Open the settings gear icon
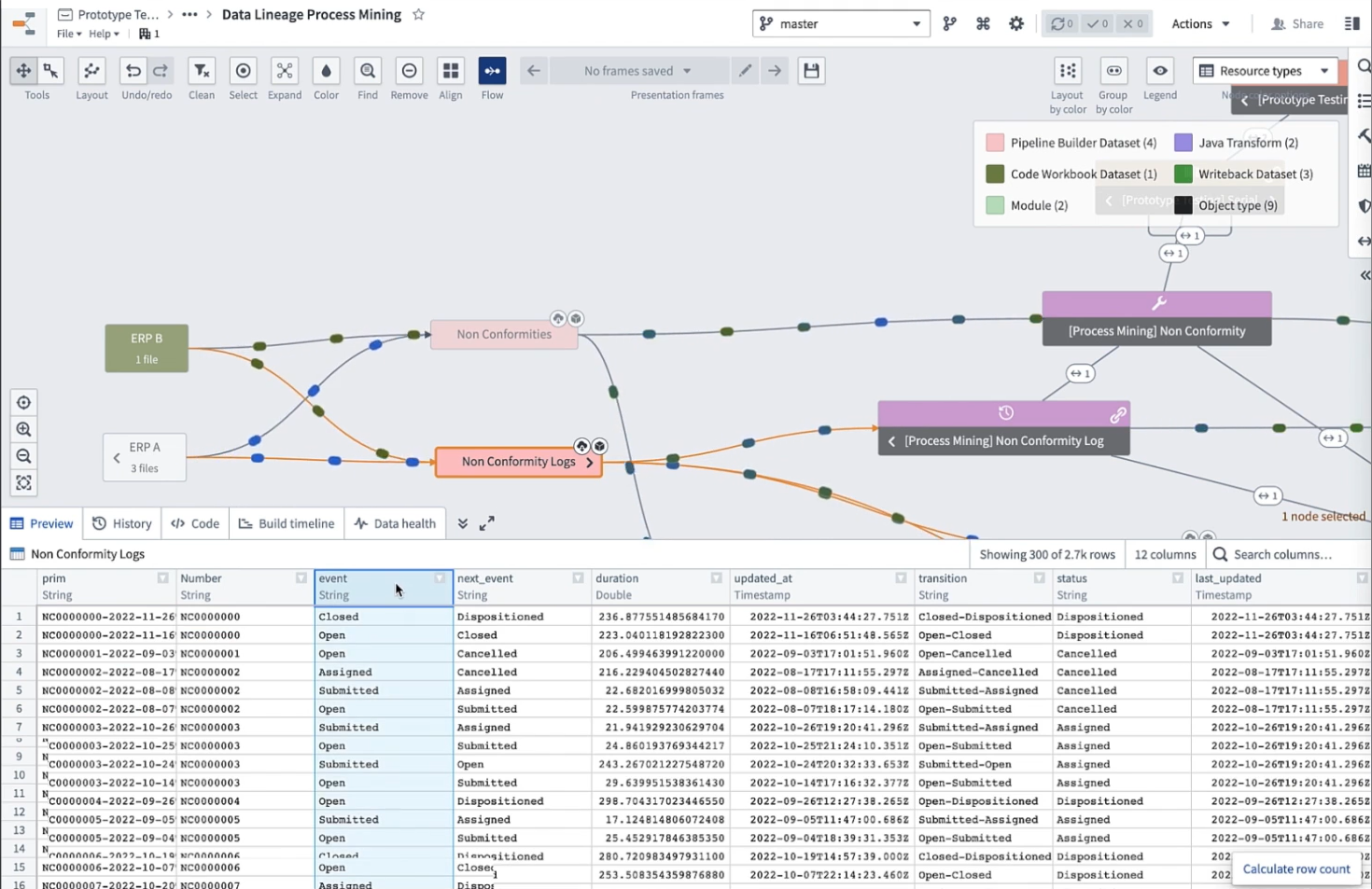 click(x=1016, y=23)
